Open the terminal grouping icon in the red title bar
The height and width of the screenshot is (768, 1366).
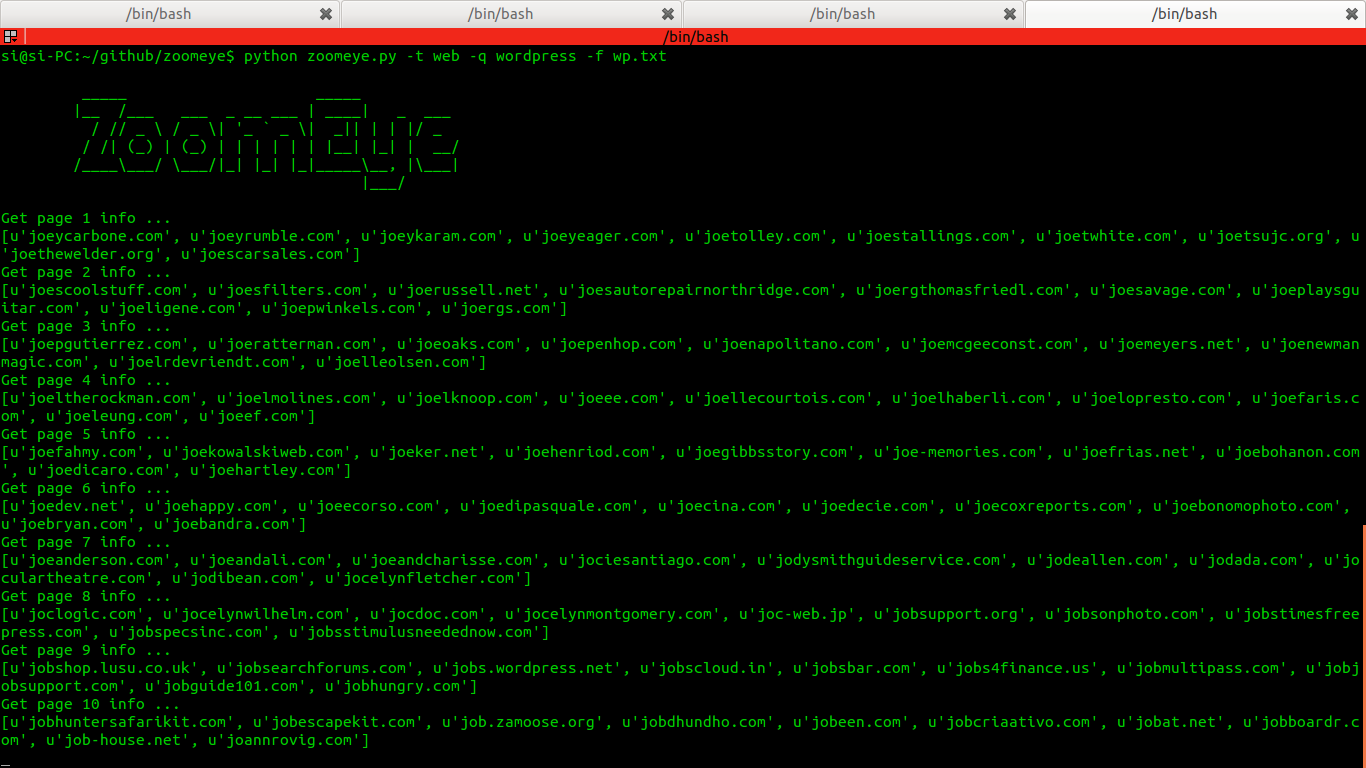(10, 37)
